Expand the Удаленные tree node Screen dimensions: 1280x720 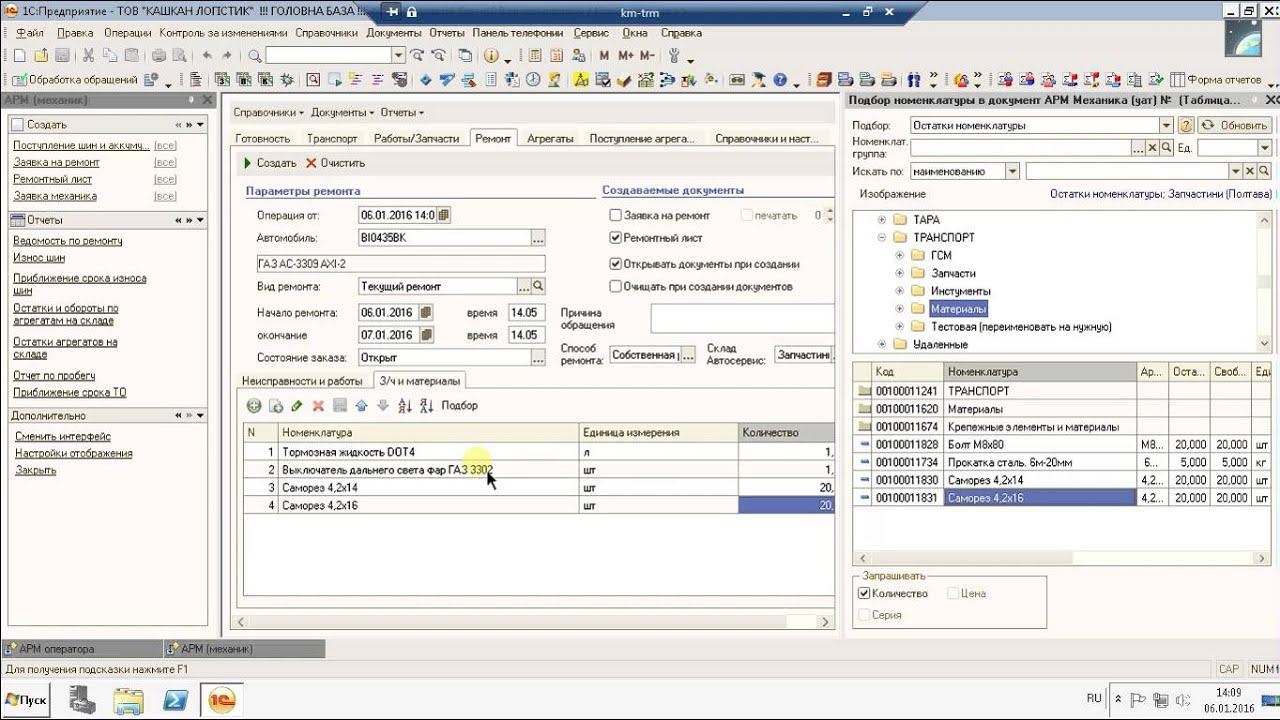882,345
